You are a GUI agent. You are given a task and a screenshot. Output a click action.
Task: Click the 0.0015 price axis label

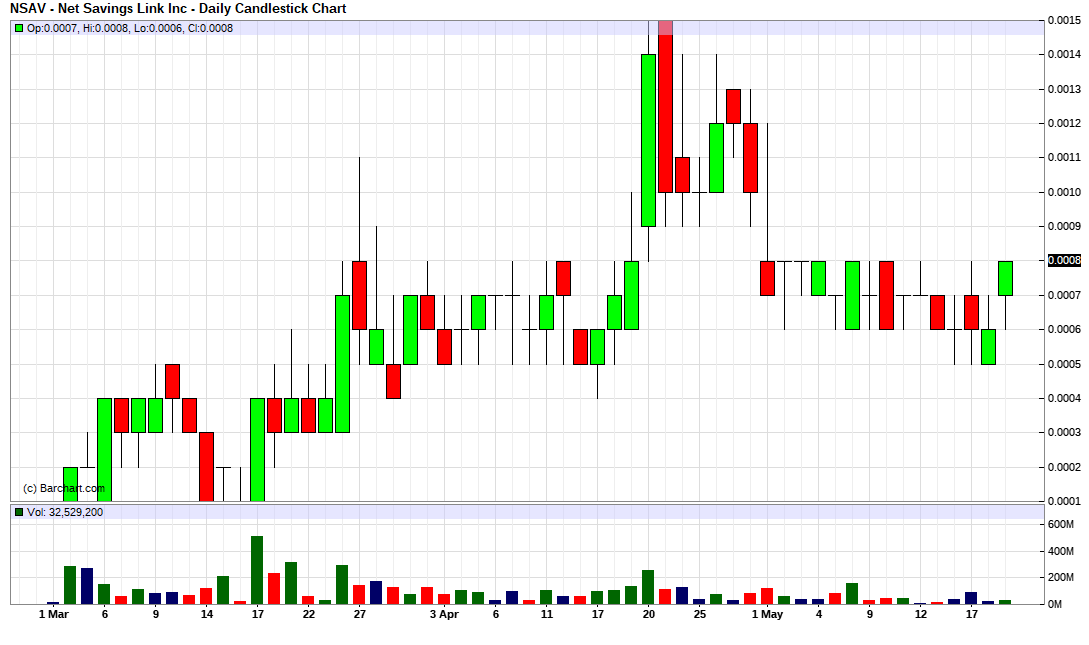[1064, 20]
